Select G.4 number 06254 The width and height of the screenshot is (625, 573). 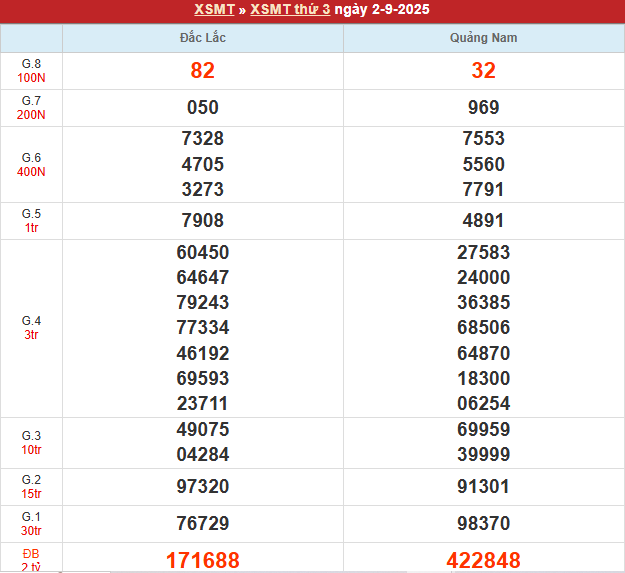click(483, 403)
